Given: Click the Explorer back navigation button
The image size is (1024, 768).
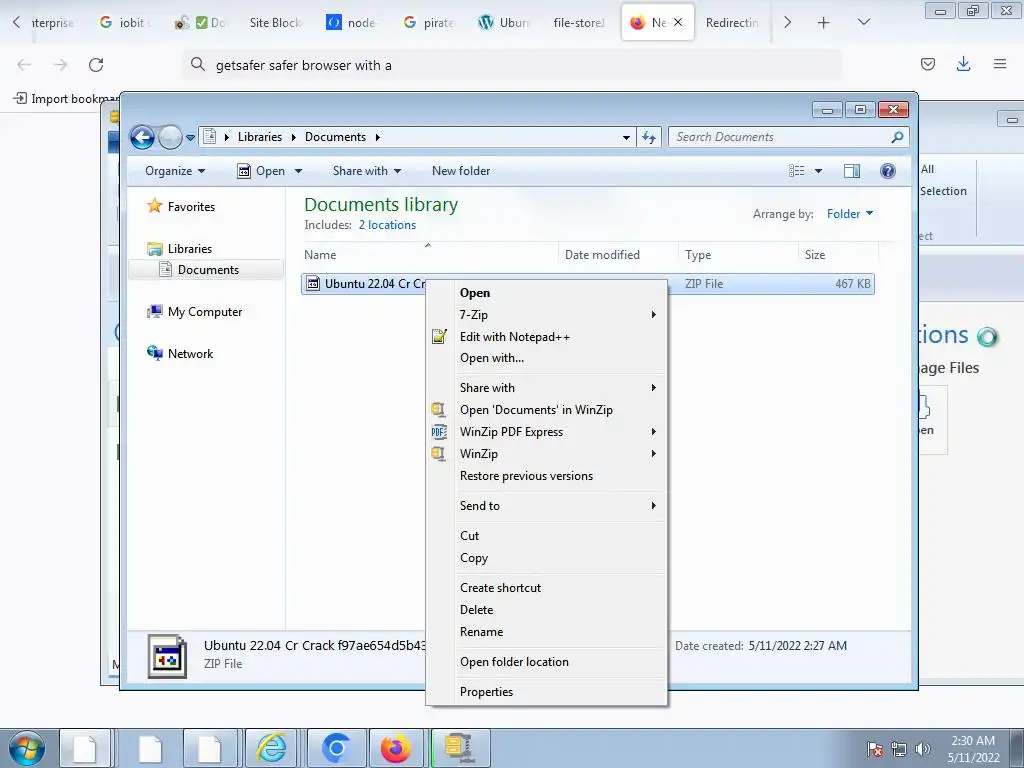Looking at the screenshot, I should (142, 137).
